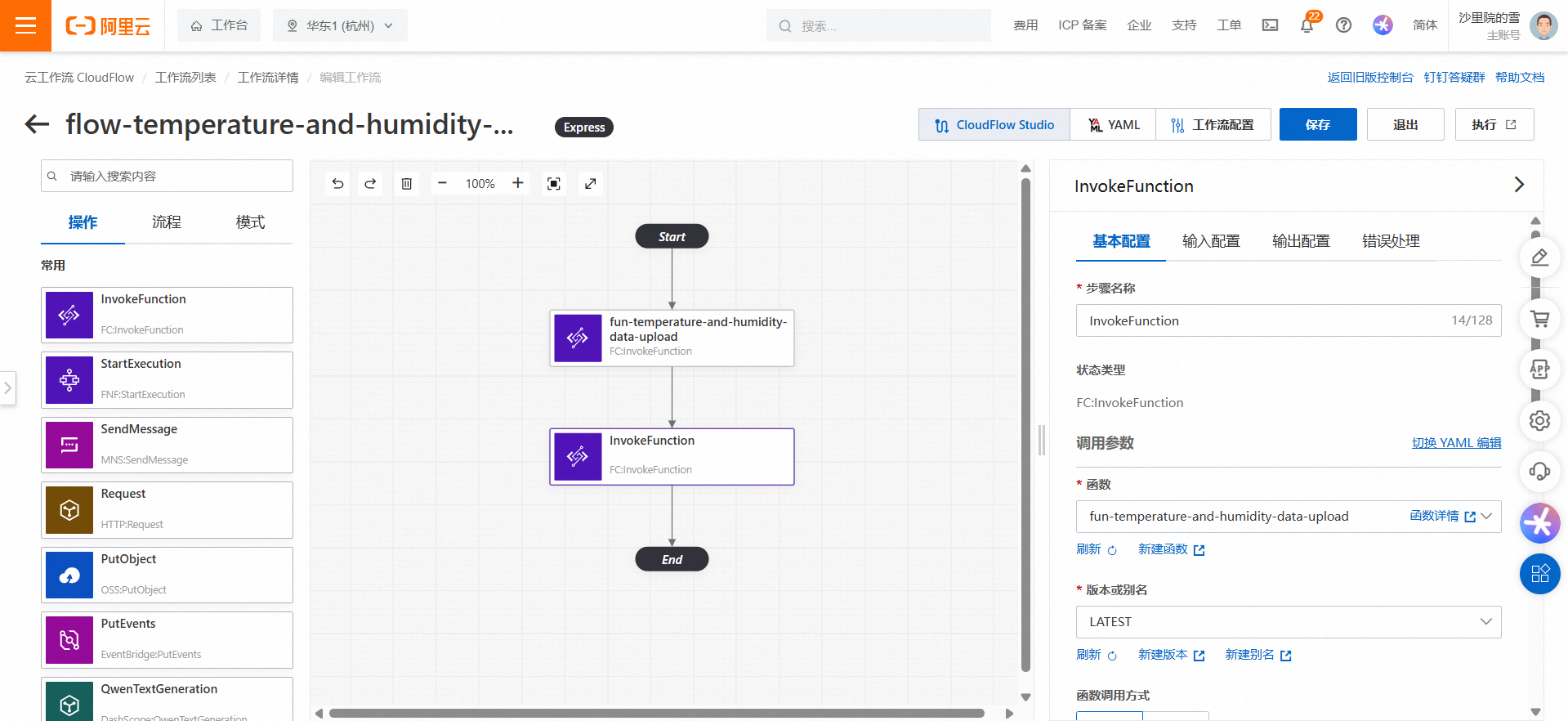Toggle fullscreen canvas mode

pyautogui.click(x=590, y=184)
